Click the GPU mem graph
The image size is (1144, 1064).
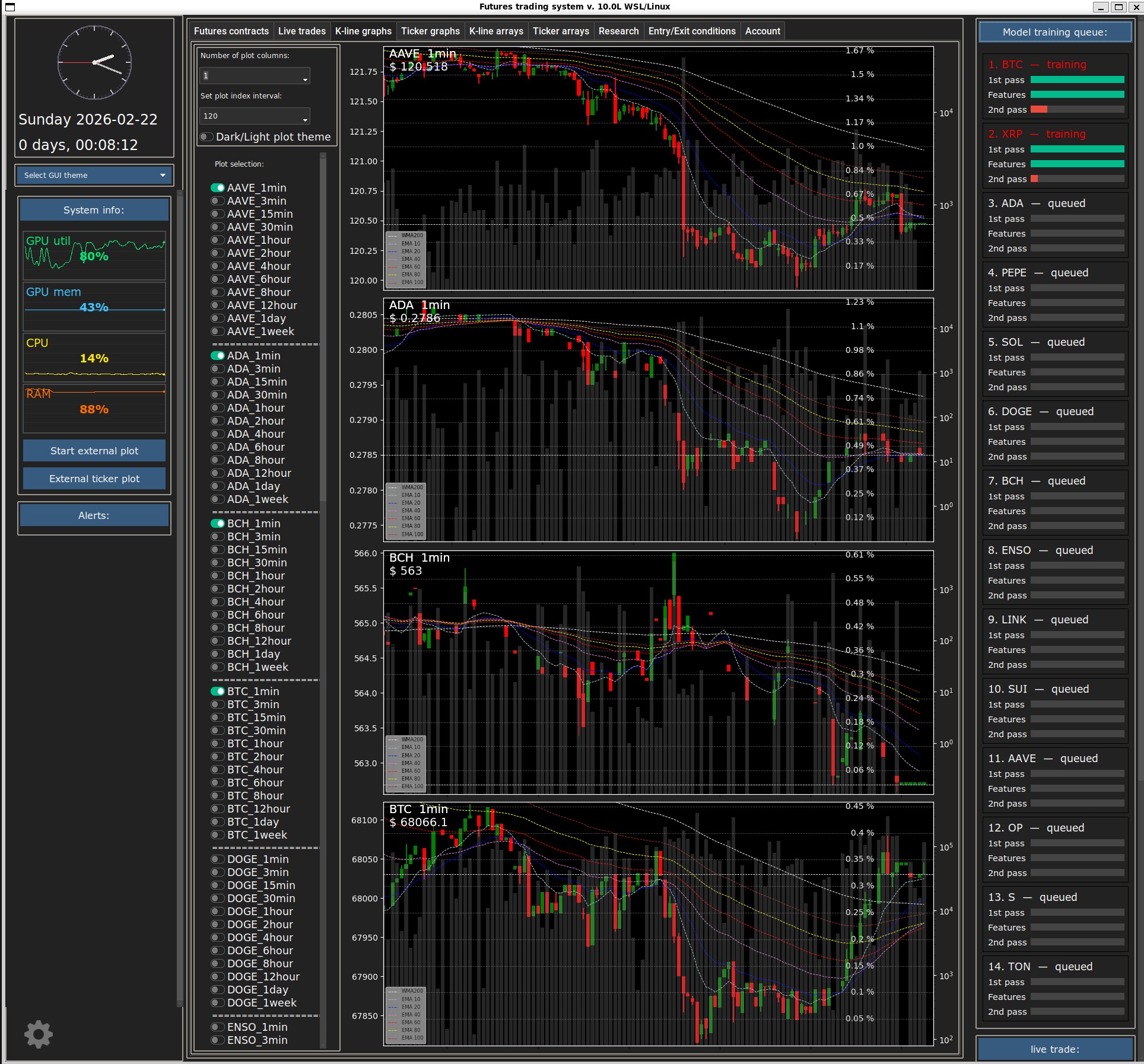coord(94,306)
